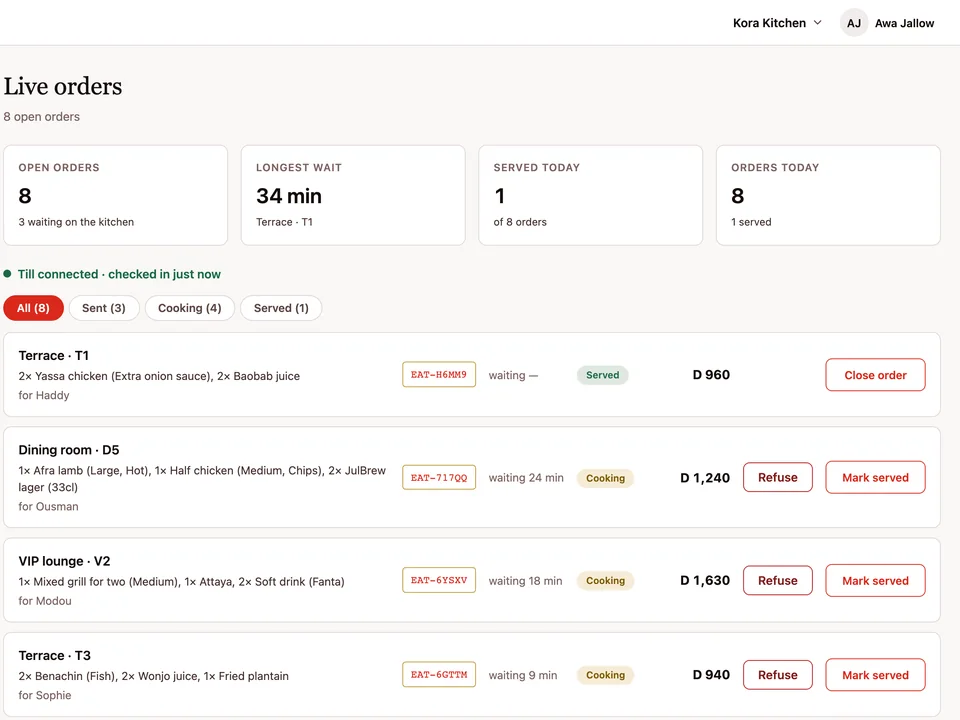Image resolution: width=960 pixels, height=720 pixels.
Task: Click order code EAT-6YSXV
Action: [438, 580]
